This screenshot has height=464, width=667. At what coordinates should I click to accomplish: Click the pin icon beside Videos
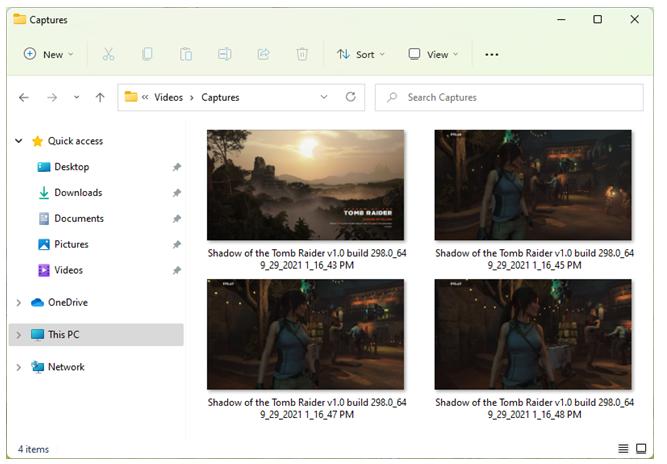(x=177, y=270)
